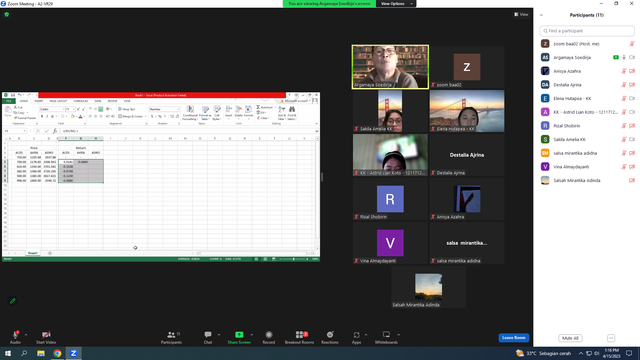Select KK - Astrid Lian Koto participant row
Viewport: 640px width, 360px height.
coord(587,112)
